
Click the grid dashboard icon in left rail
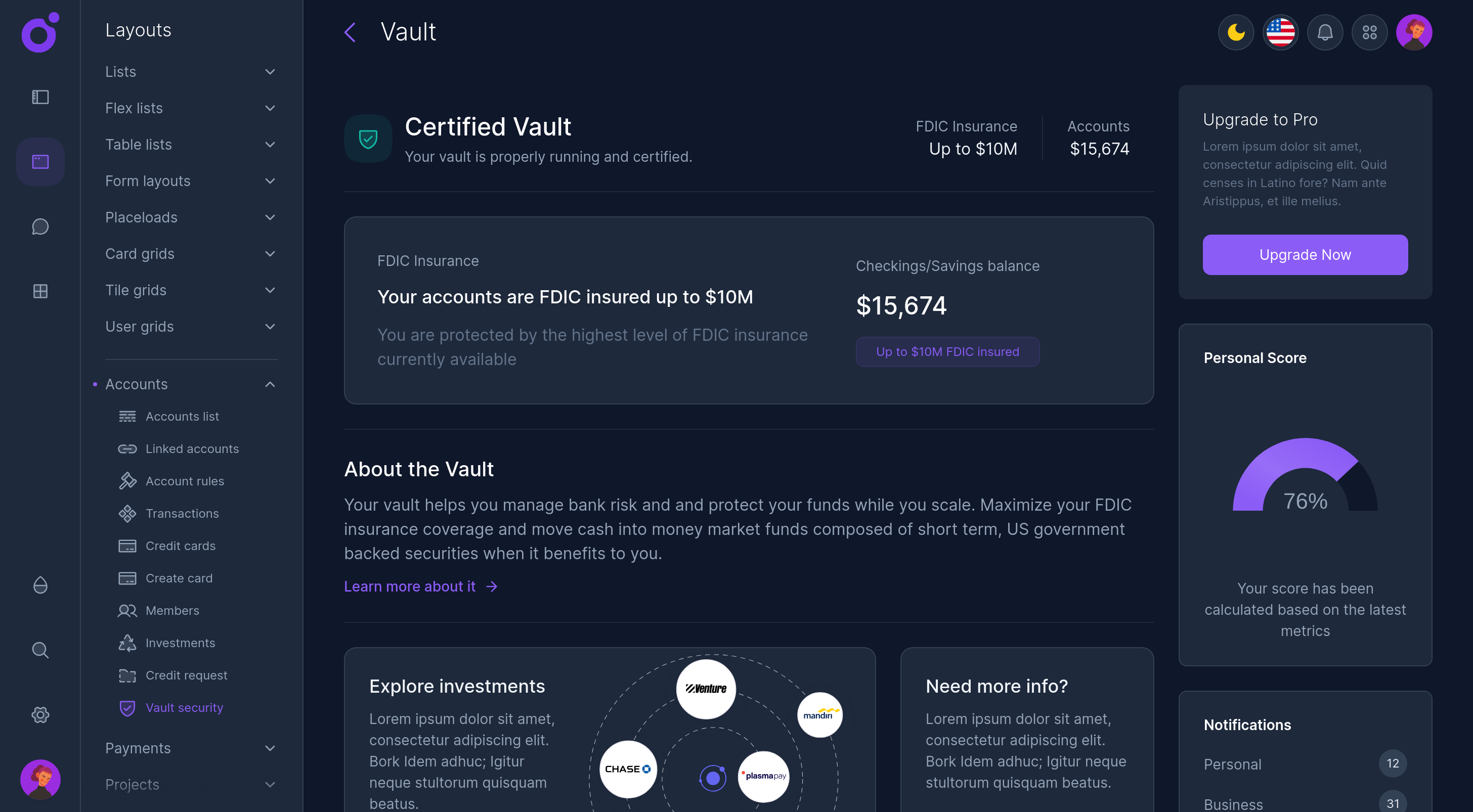pyautogui.click(x=40, y=291)
